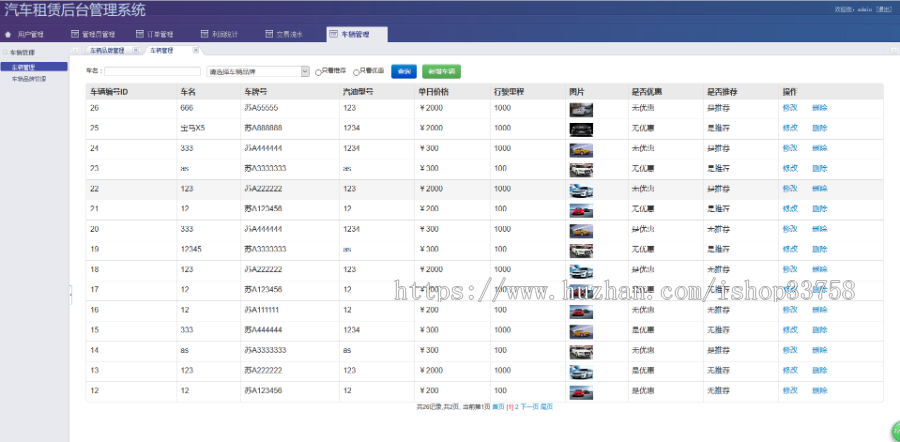Click the green 新增车辆 button
900x442 pixels.
point(441,71)
